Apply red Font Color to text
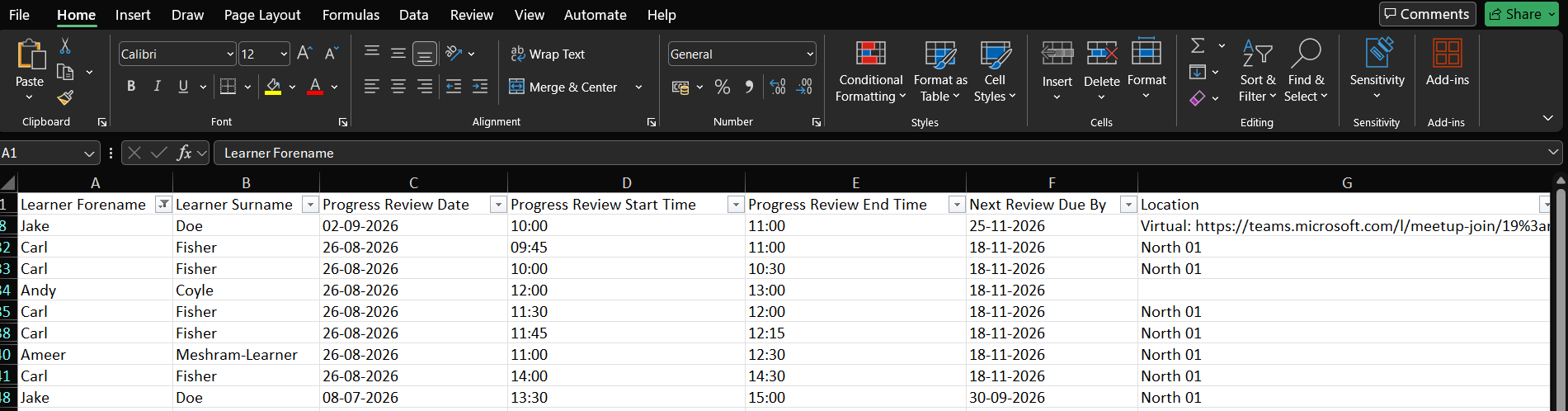 click(x=314, y=86)
